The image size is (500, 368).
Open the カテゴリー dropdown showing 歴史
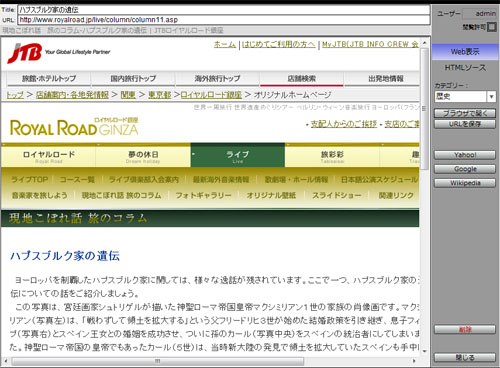pyautogui.click(x=465, y=97)
